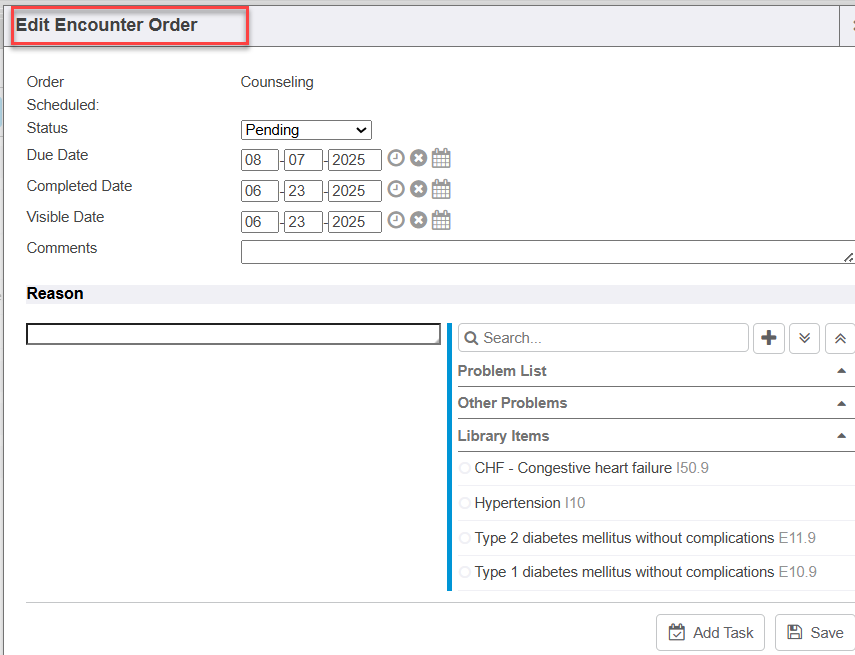This screenshot has width=855, height=655.
Task: Clear the Completed Date with X icon
Action: (x=418, y=189)
